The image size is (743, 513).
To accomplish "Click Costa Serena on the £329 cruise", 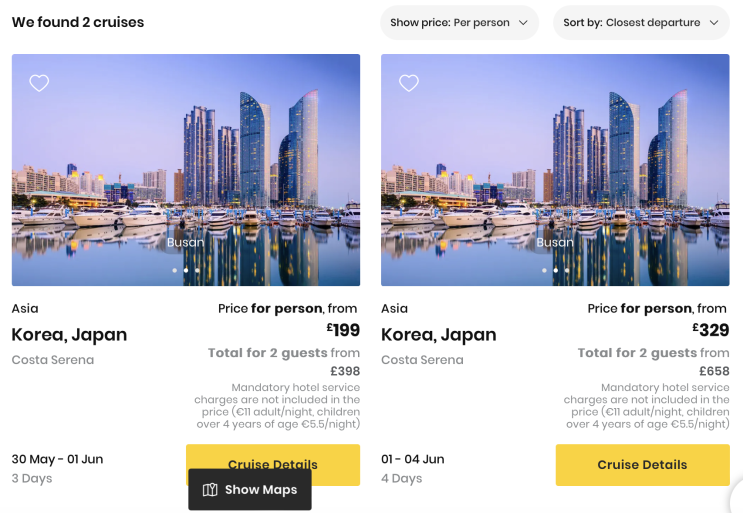I will [x=423, y=360].
